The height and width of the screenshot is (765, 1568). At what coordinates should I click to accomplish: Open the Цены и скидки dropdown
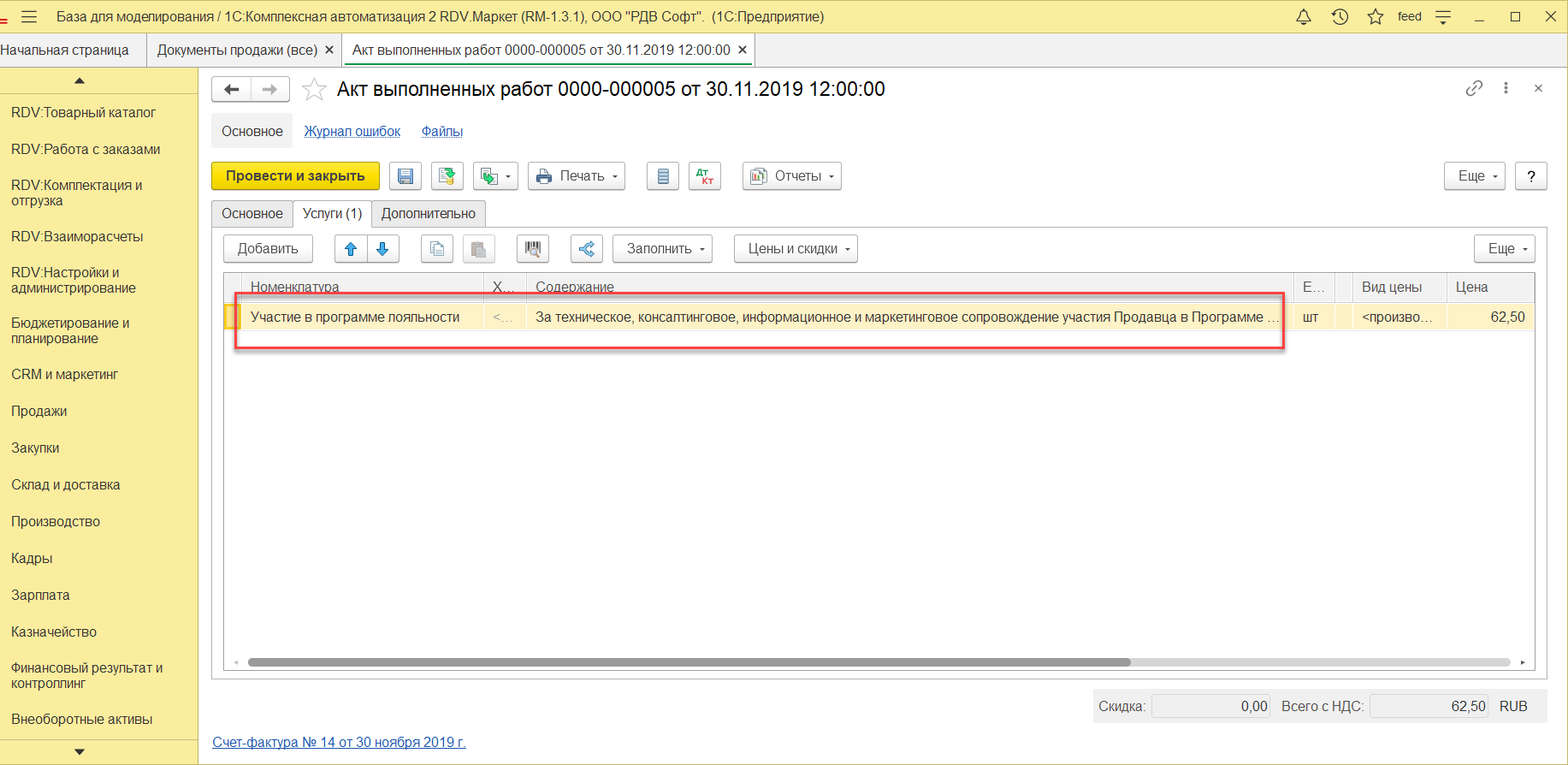(796, 249)
